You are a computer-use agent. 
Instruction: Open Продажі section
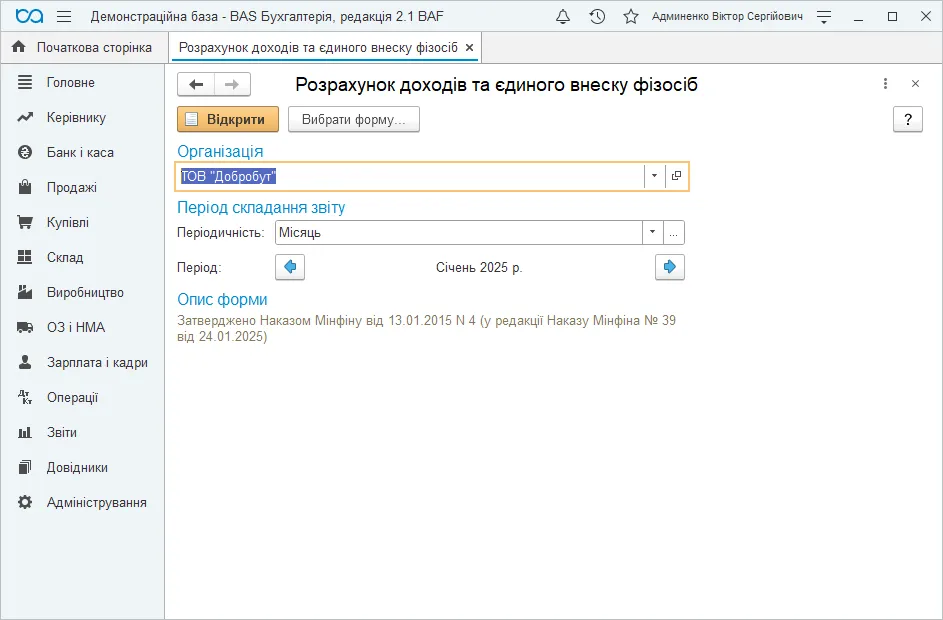[72, 187]
